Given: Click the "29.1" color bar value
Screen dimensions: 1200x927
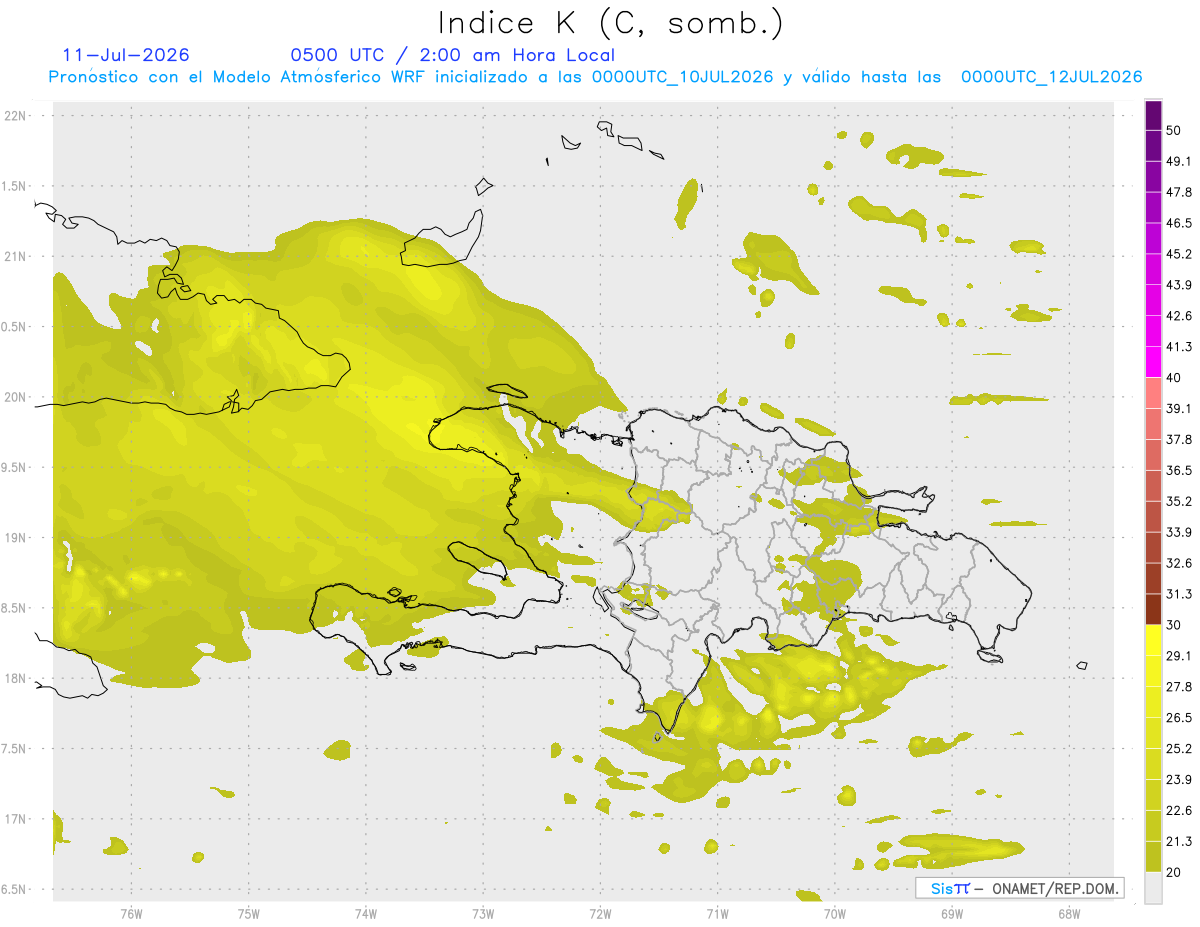Looking at the screenshot, I should tap(1179, 656).
